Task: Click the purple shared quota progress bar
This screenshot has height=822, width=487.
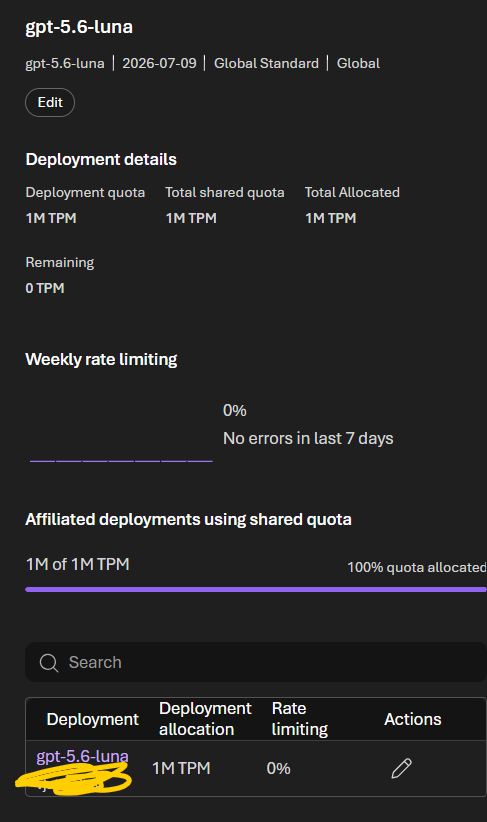Action: [x=256, y=589]
